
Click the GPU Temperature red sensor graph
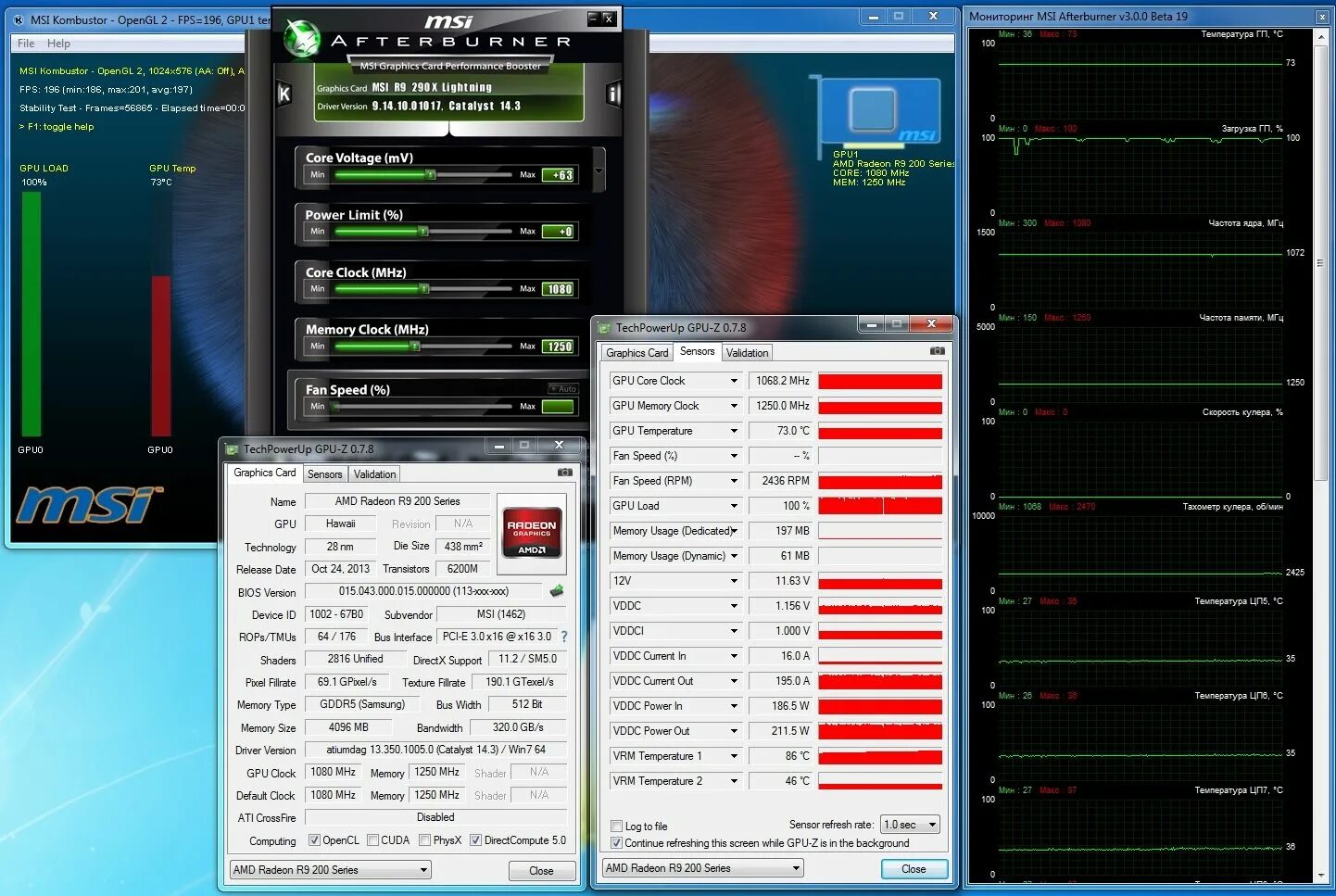click(880, 432)
